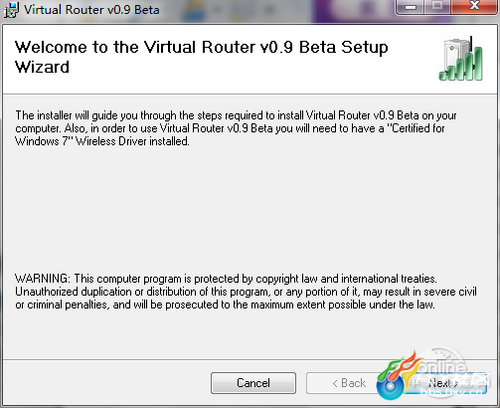Click the disabled maximize button
The width and height of the screenshot is (500, 408).
coord(437,6)
